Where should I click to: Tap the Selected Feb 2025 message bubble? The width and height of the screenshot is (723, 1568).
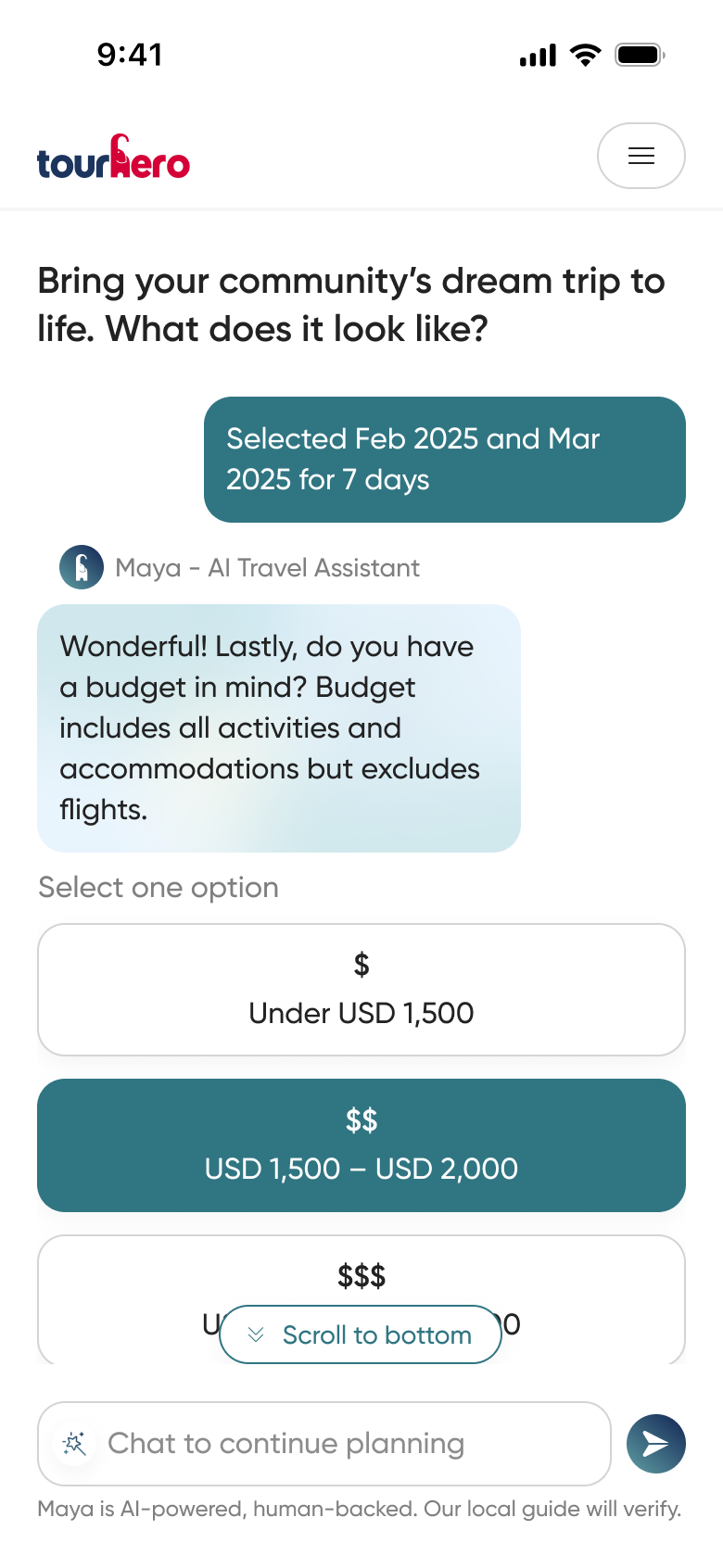(445, 460)
